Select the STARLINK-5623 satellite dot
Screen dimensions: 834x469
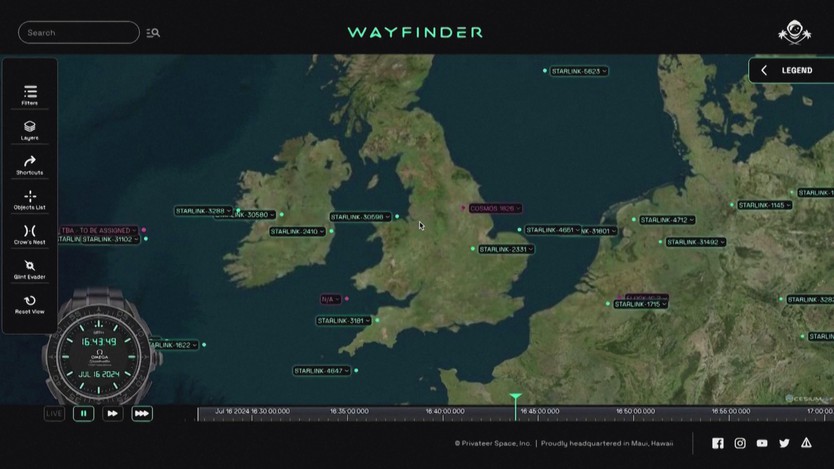click(545, 71)
